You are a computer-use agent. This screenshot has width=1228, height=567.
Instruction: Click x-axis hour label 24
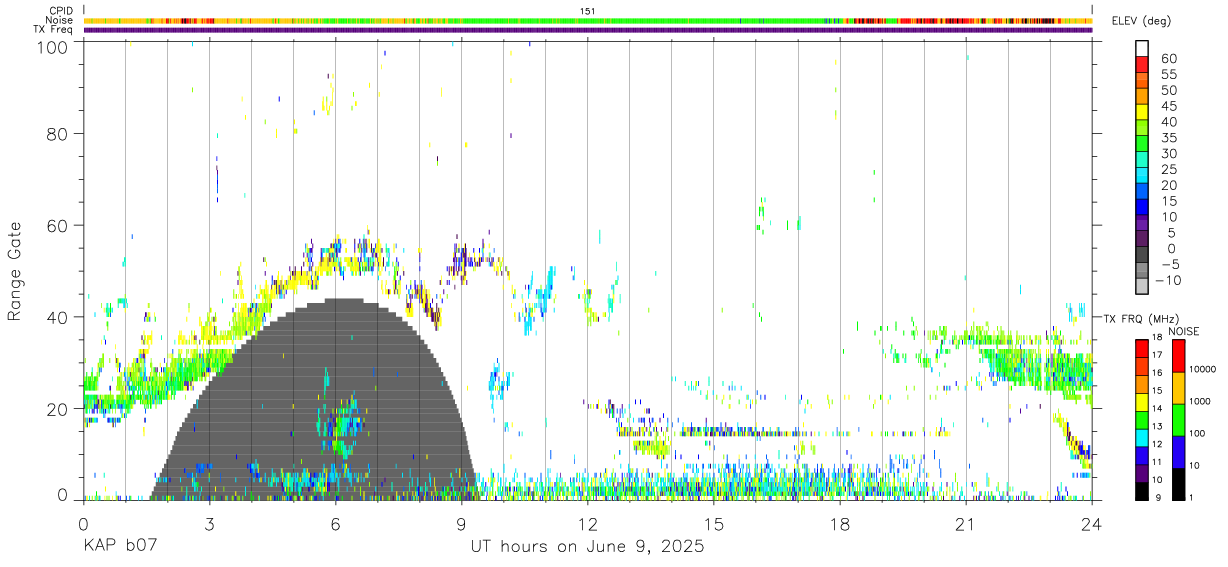[1092, 524]
